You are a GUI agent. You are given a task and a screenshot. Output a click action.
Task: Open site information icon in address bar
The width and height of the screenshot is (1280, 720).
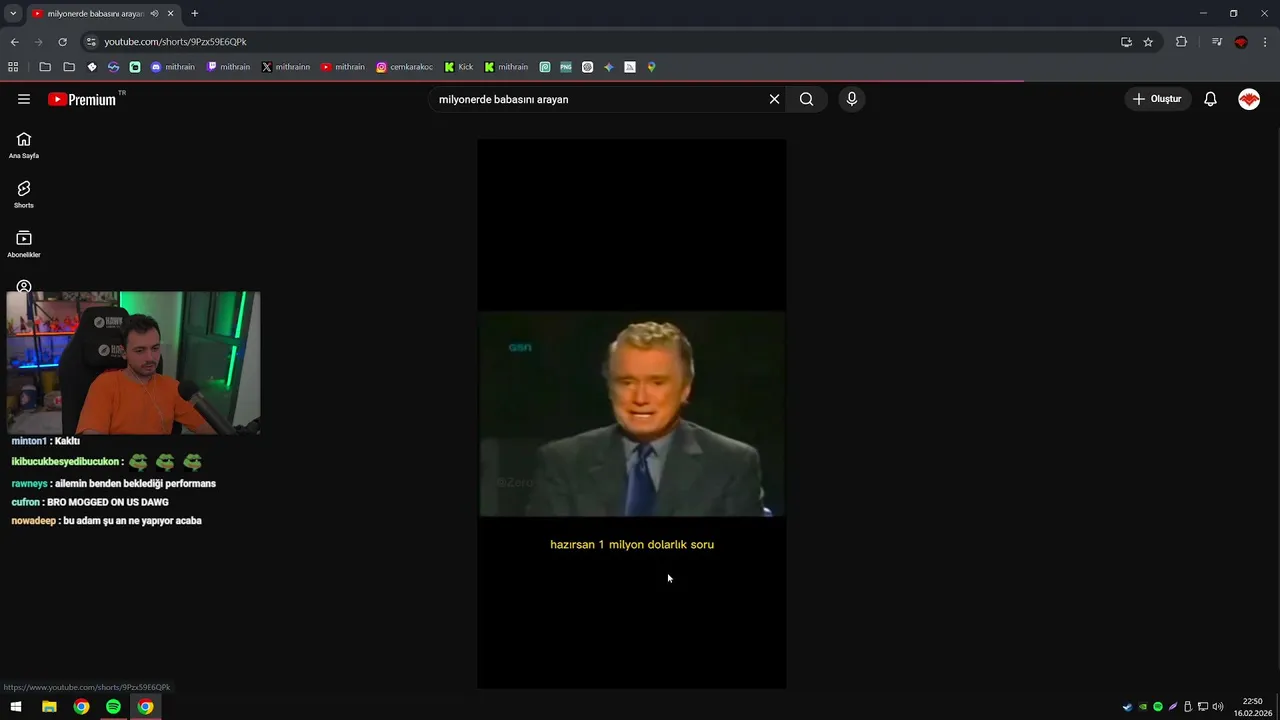[91, 42]
